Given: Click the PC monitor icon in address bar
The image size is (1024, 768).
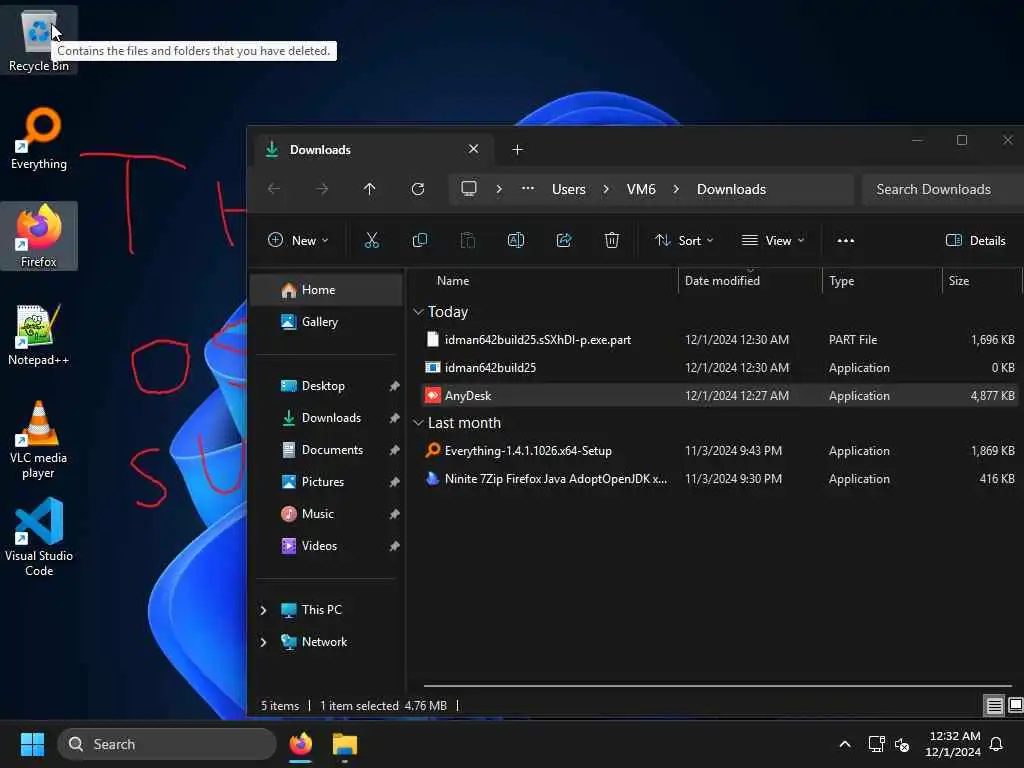Looking at the screenshot, I should [469, 189].
